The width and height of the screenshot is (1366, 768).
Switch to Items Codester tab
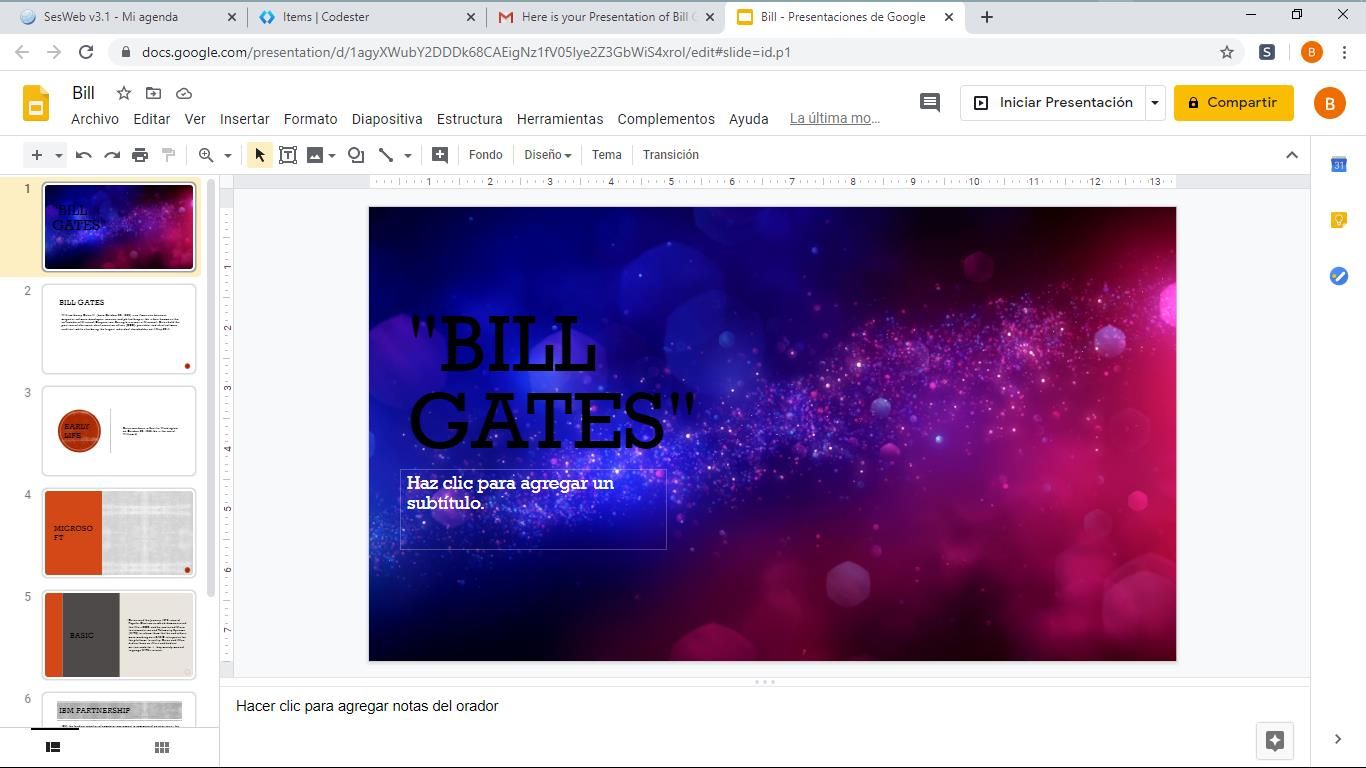tap(367, 17)
